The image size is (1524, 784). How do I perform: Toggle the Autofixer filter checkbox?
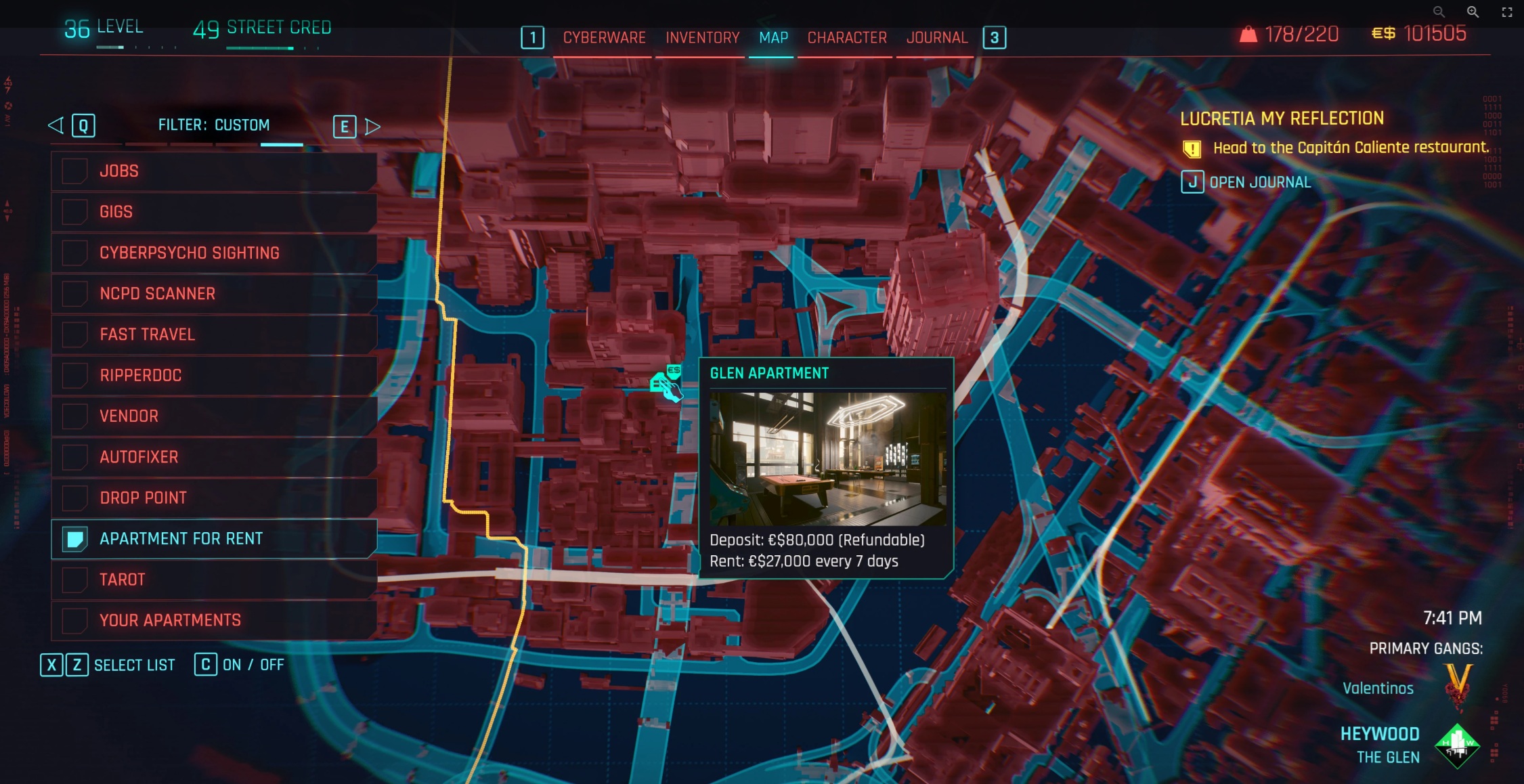point(74,457)
